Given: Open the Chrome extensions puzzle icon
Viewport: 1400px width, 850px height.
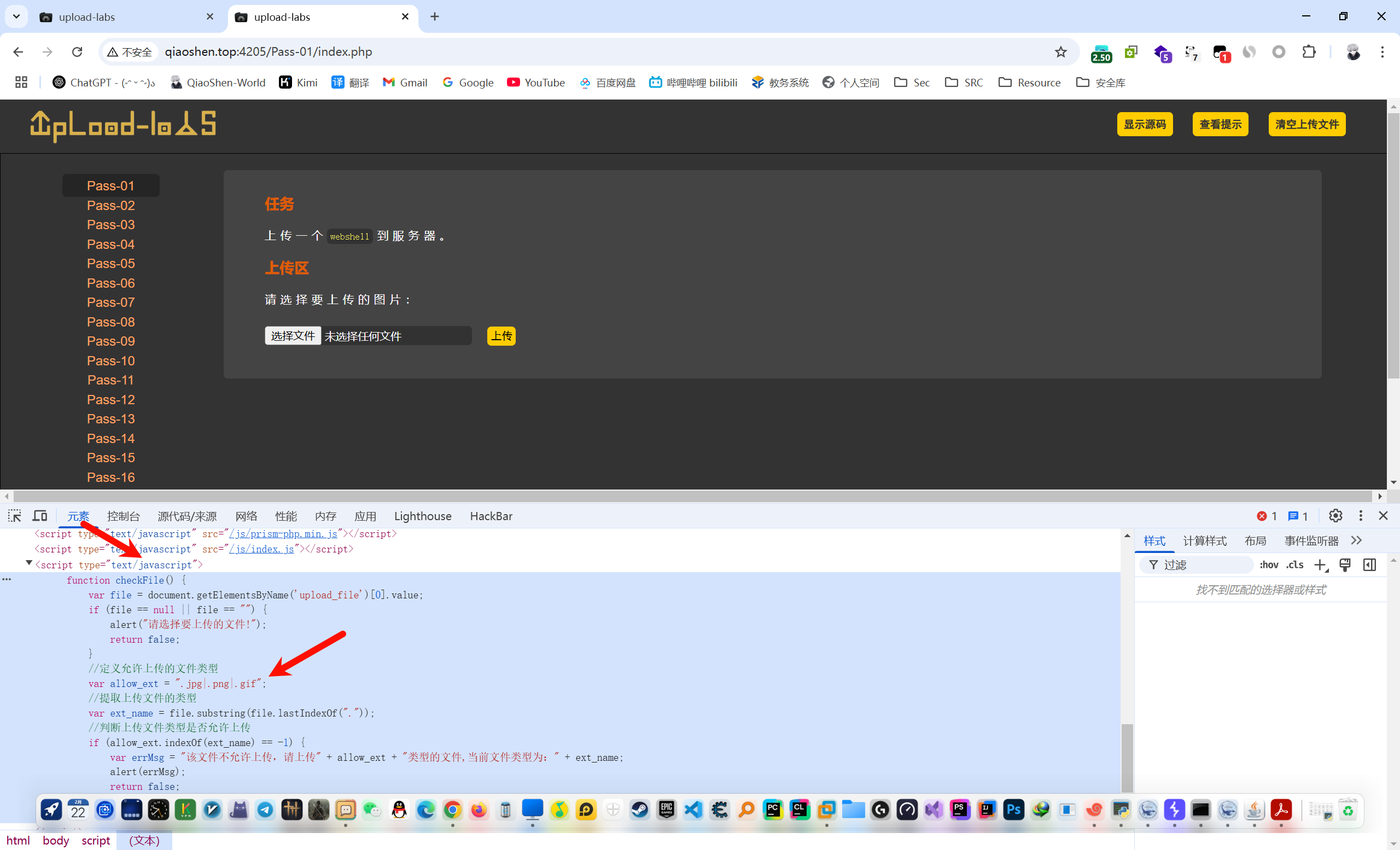Looking at the screenshot, I should pyautogui.click(x=1309, y=52).
